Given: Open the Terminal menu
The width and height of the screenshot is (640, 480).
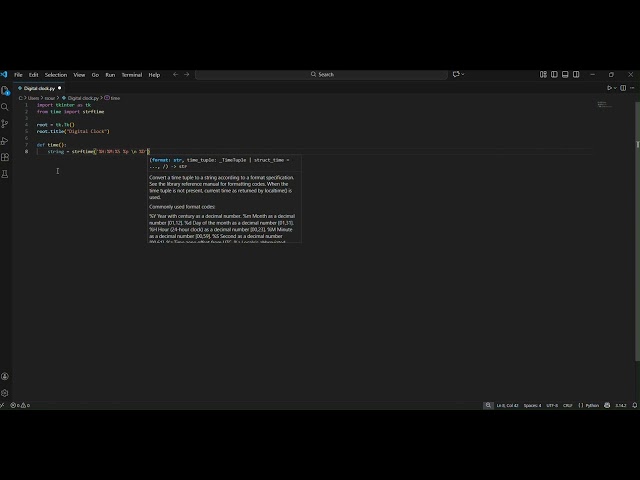Looking at the screenshot, I should 132,75.
